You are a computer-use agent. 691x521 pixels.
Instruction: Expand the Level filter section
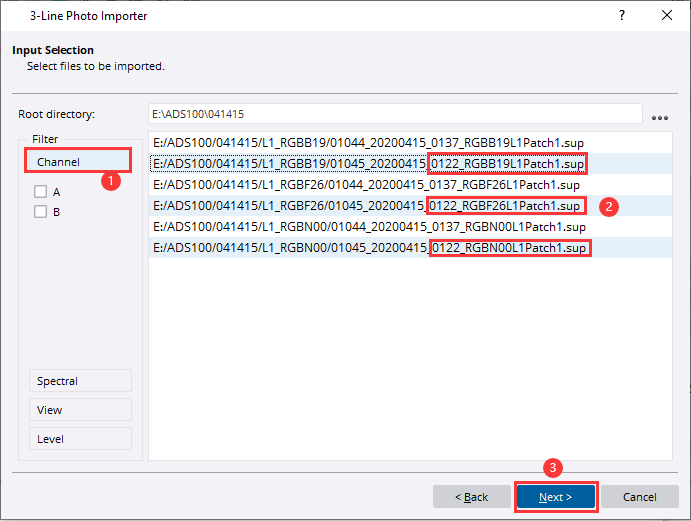click(x=78, y=439)
